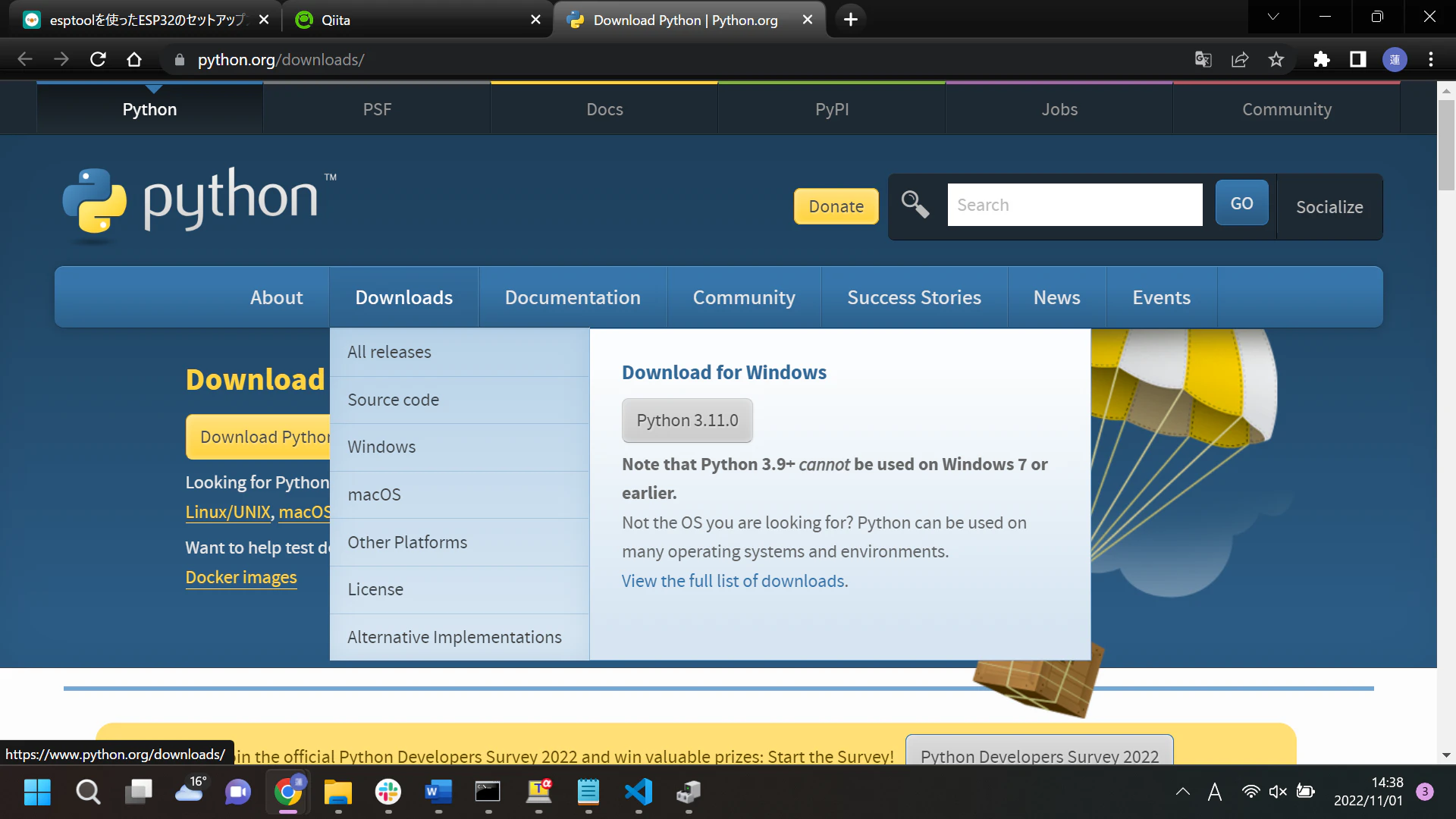Open a new browser tab
This screenshot has height=819, width=1456.
[851, 20]
